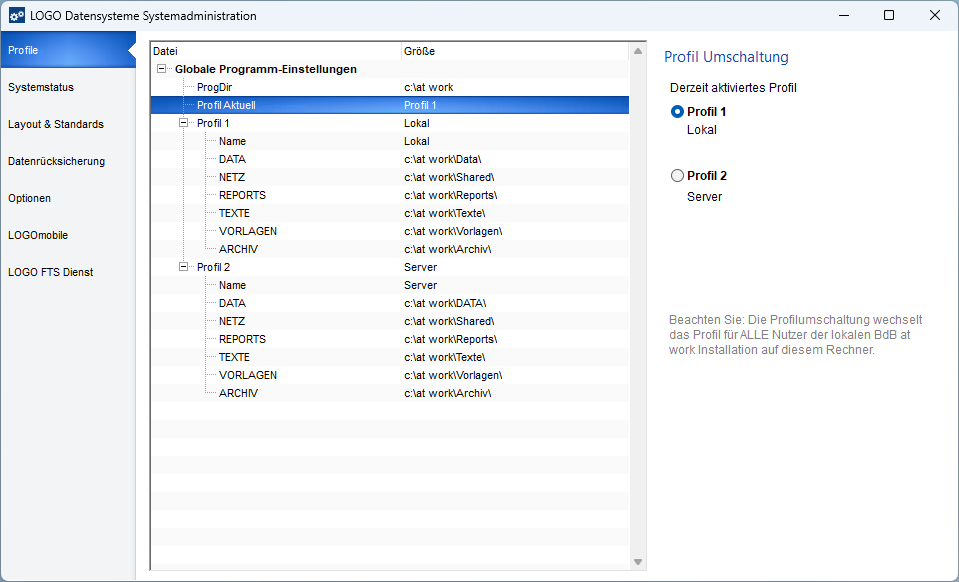Screen dimensions: 959x582
Task: Select the VORLAGEN row under Profil 1
Action: tap(390, 231)
